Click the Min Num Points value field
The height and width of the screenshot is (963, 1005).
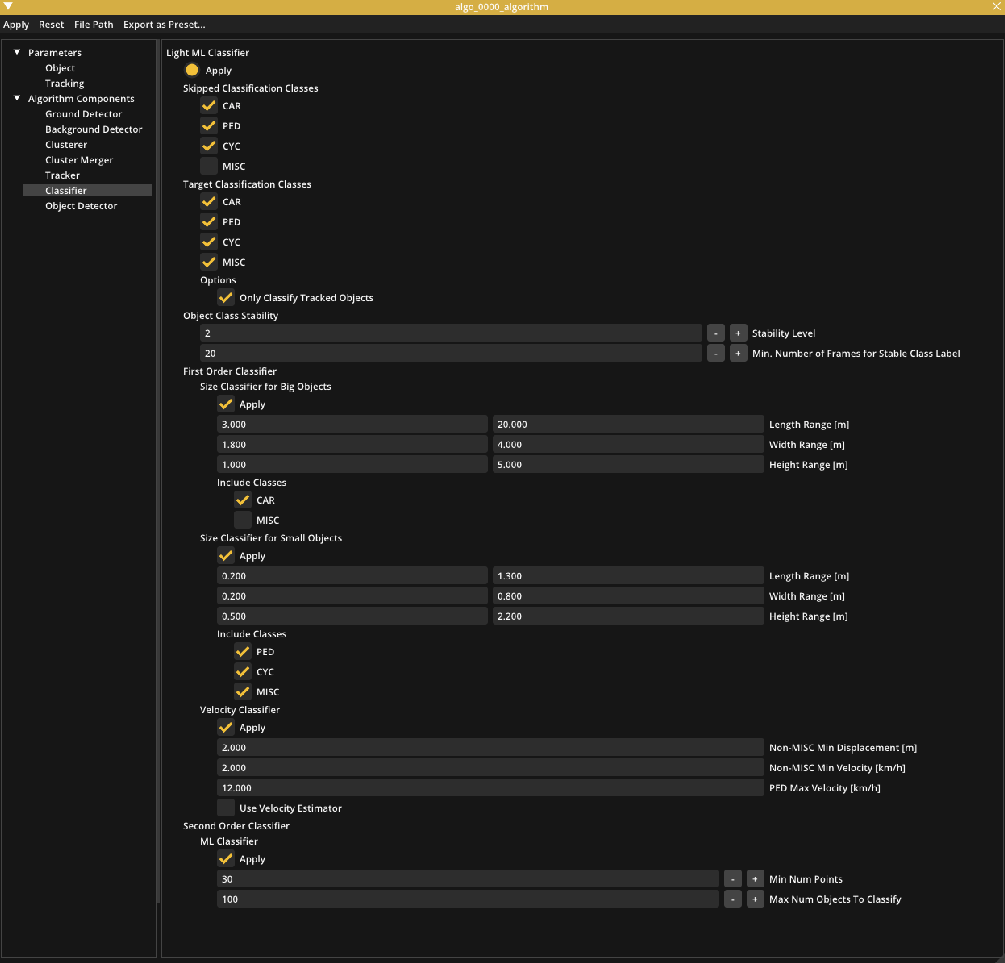tap(468, 880)
